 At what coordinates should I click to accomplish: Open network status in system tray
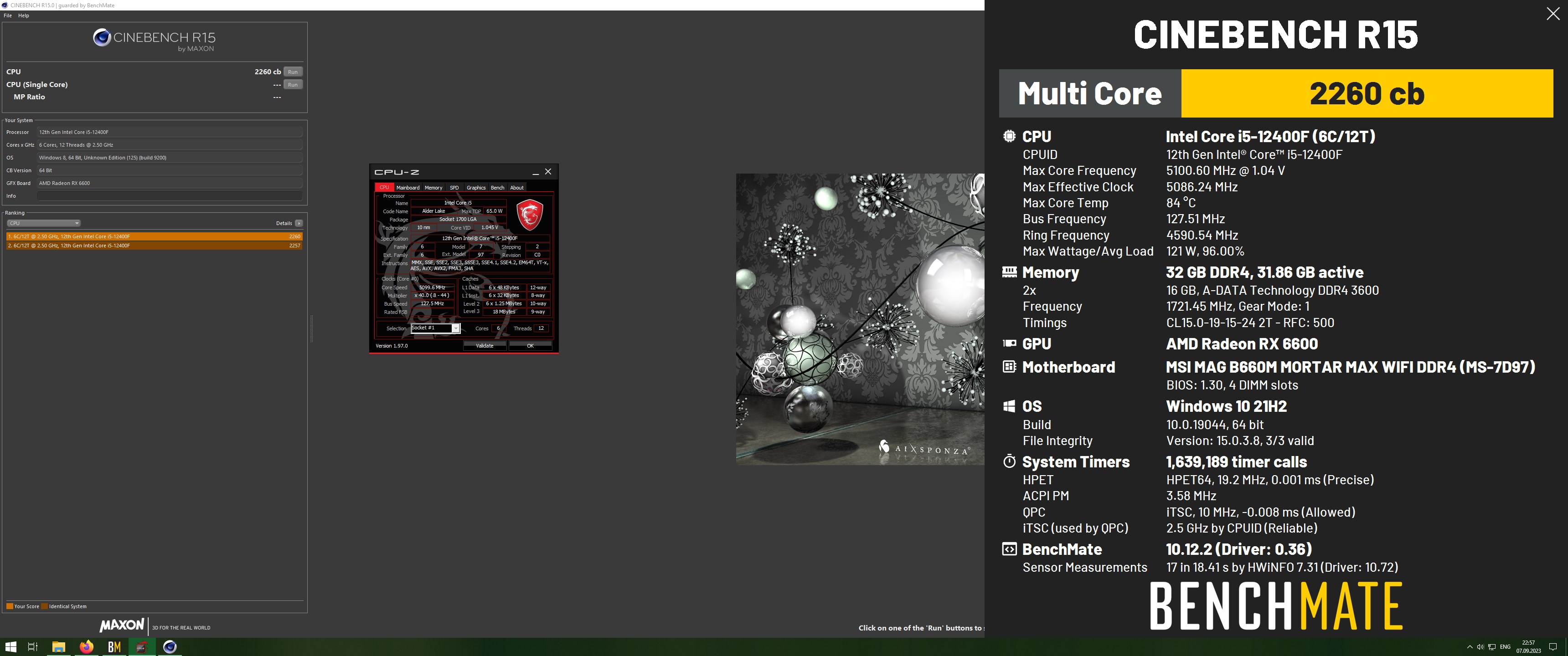point(1492,647)
